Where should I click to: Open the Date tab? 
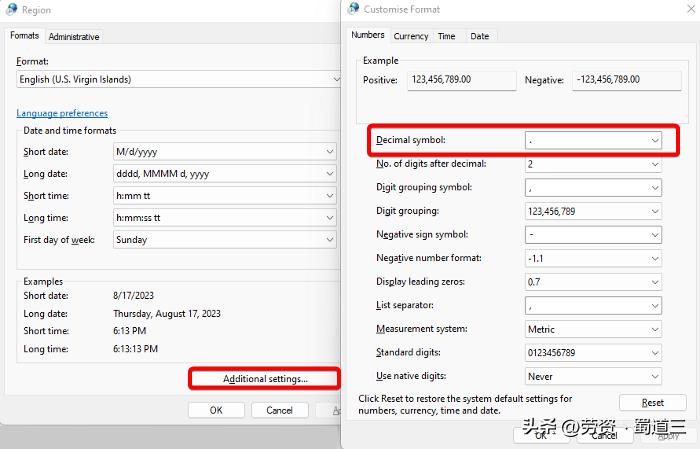[x=479, y=36]
